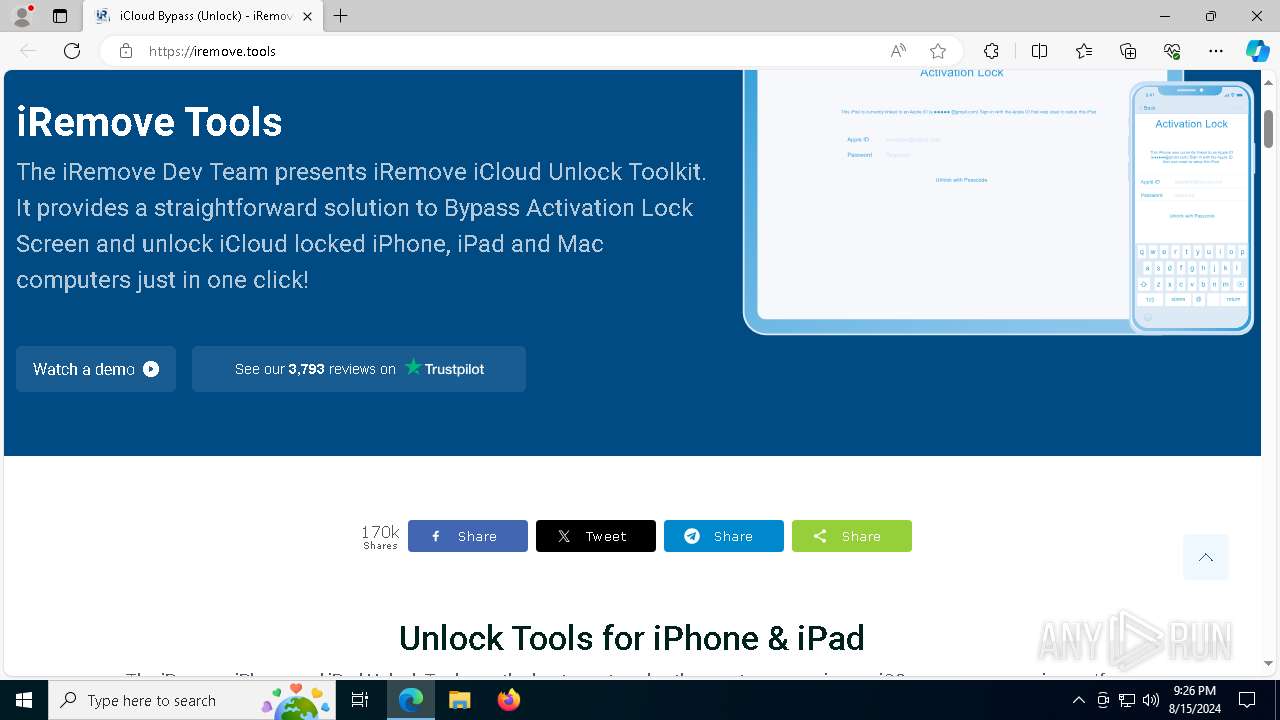
Task: Click the Watch a demo button
Action: [x=96, y=369]
